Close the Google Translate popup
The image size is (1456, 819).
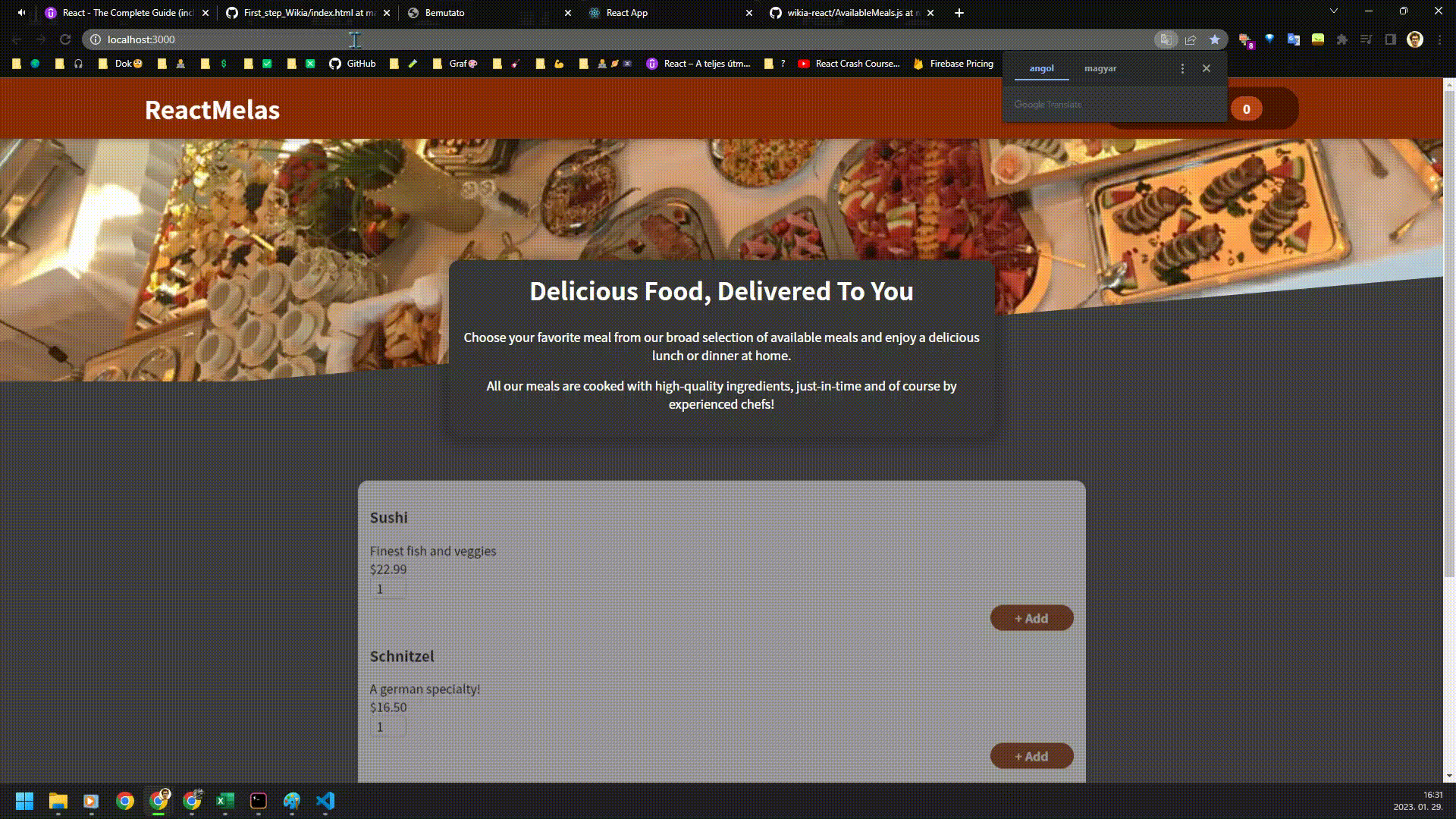(x=1207, y=68)
